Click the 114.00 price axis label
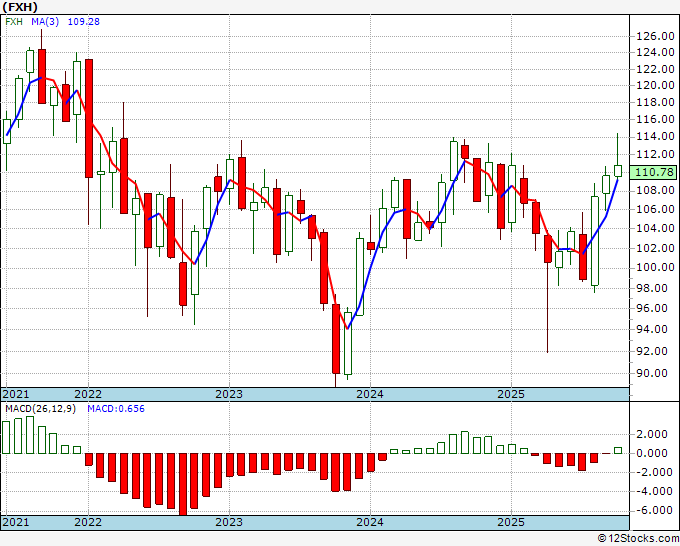This screenshot has width=680, height=546. point(655,137)
